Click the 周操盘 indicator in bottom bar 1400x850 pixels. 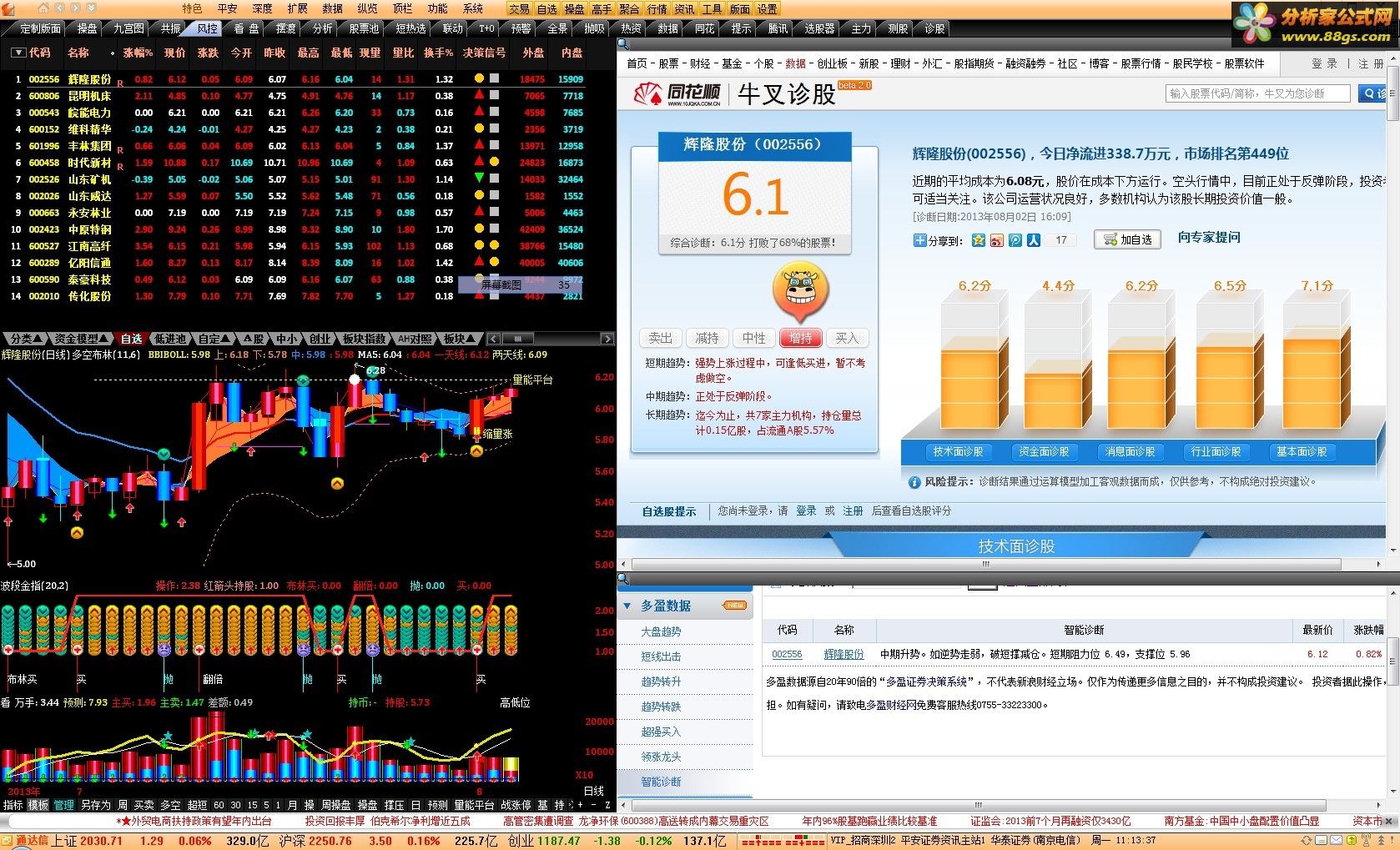tap(336, 805)
